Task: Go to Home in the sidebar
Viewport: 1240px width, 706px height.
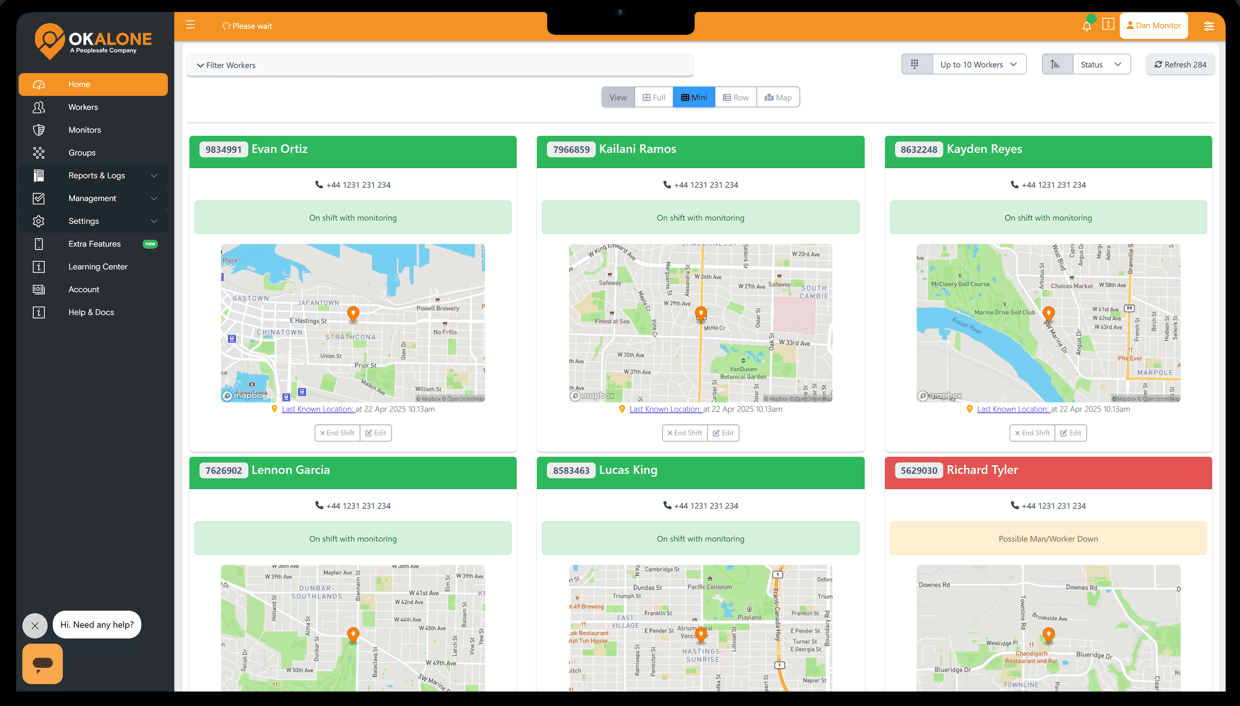Action: pyautogui.click(x=93, y=85)
